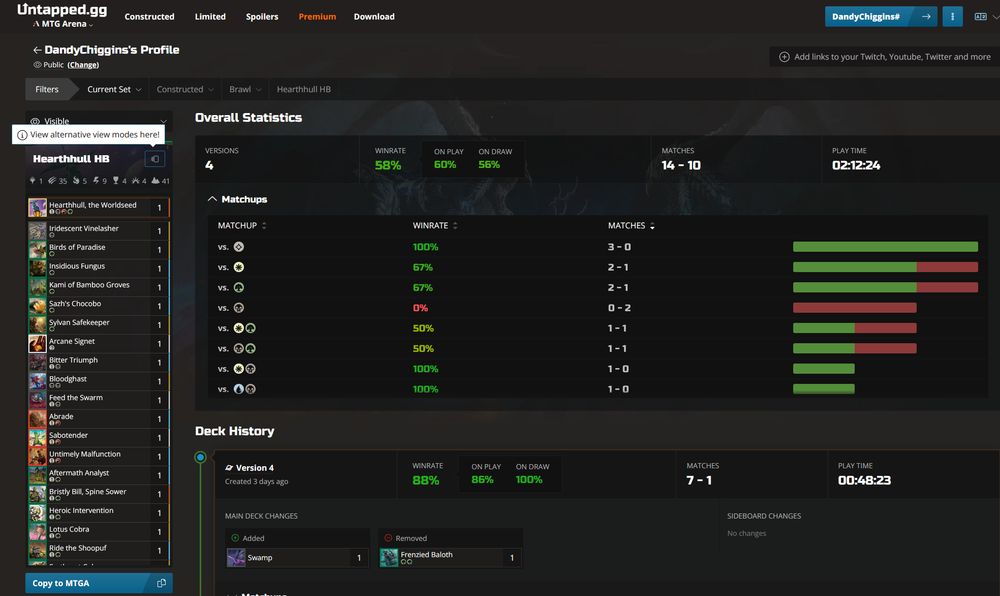Select the Lotus Cobra card row

[99, 532]
